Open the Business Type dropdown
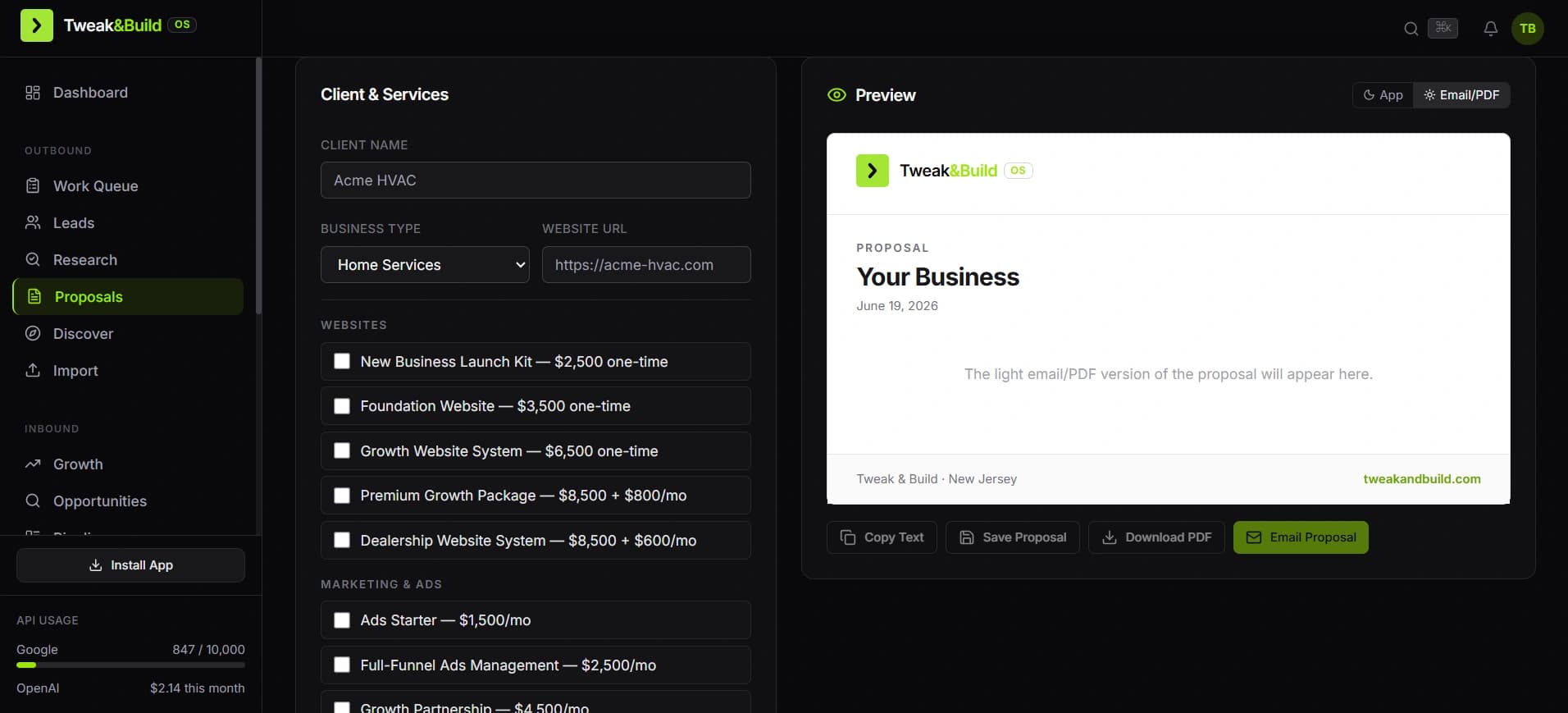Image resolution: width=1568 pixels, height=713 pixels. click(425, 265)
